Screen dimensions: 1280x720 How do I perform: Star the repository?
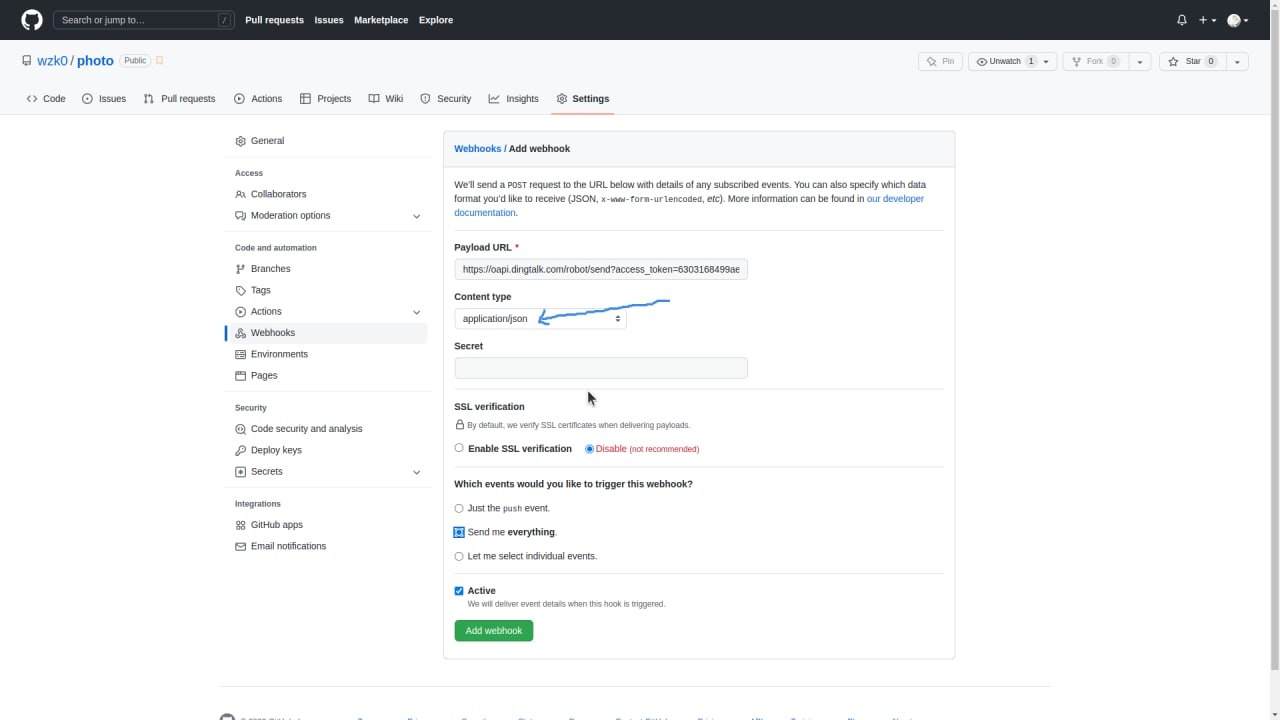(x=1192, y=62)
